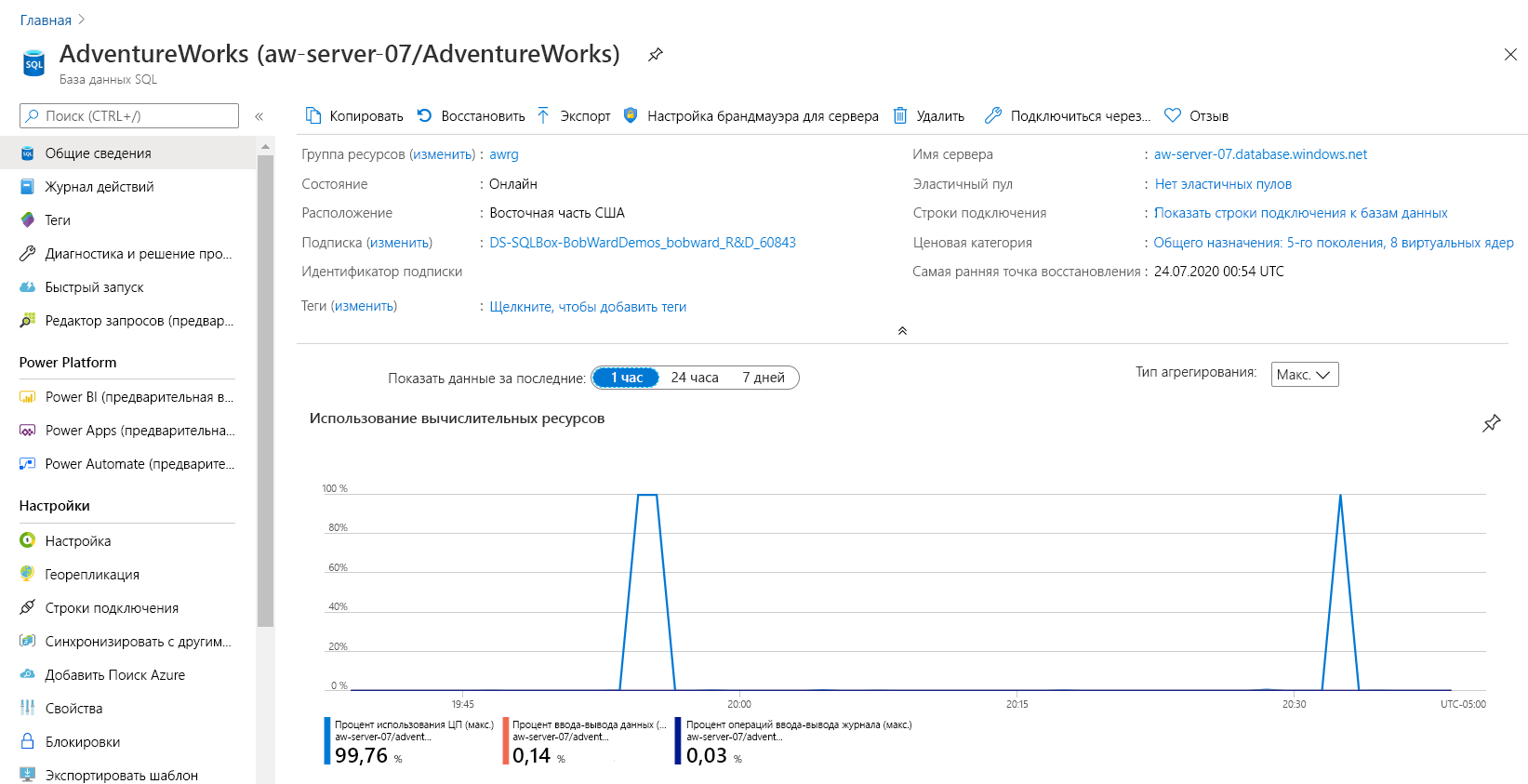The width and height of the screenshot is (1528, 784).
Task: Click the left menu vertical scrollbar
Action: pyautogui.click(x=266, y=391)
